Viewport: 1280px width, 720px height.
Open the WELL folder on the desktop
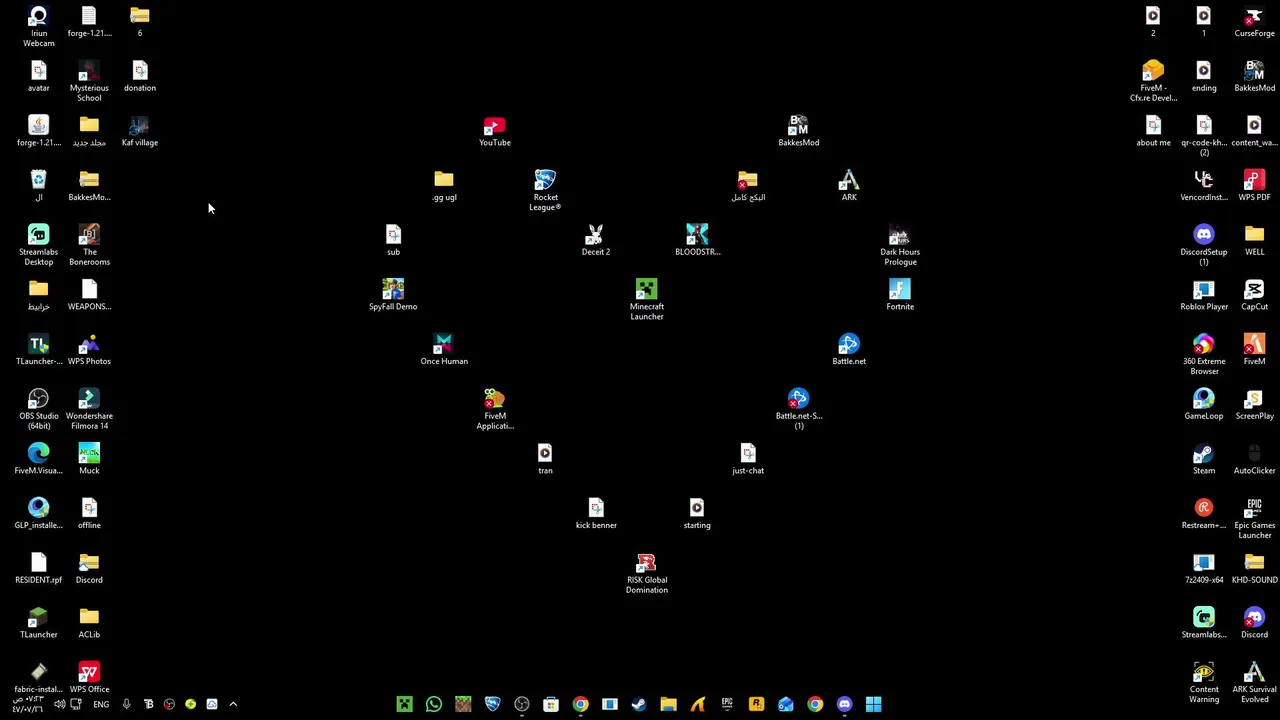click(x=1254, y=240)
